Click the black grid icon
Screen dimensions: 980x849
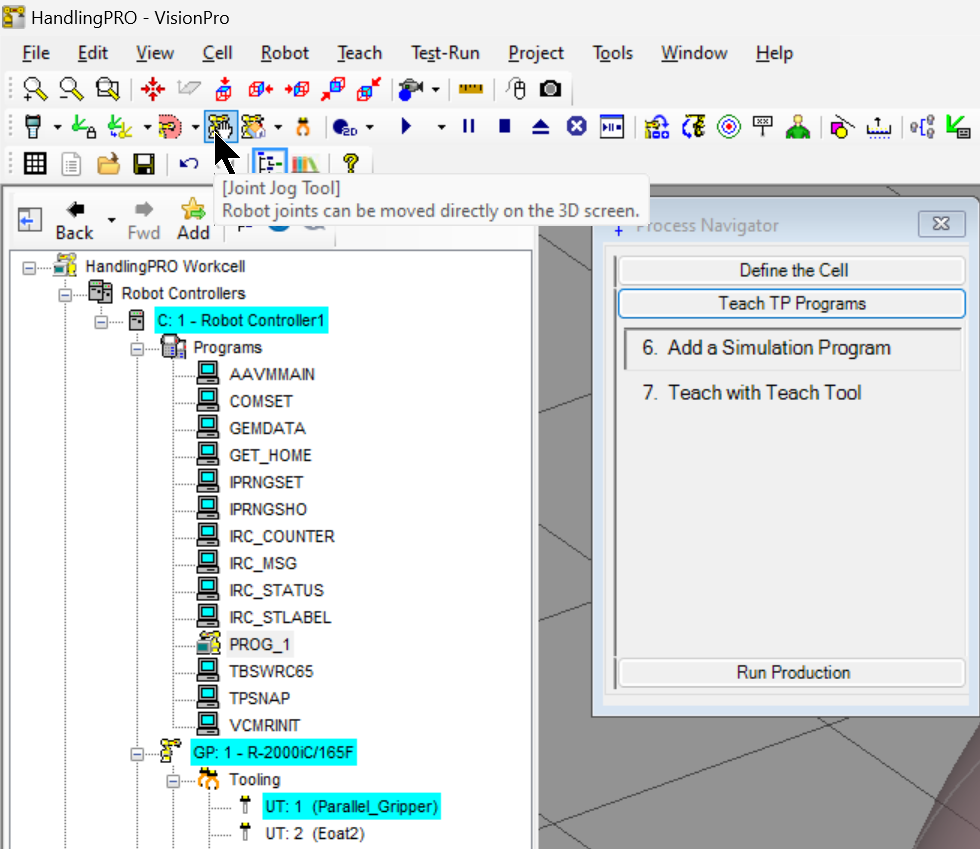pos(35,164)
